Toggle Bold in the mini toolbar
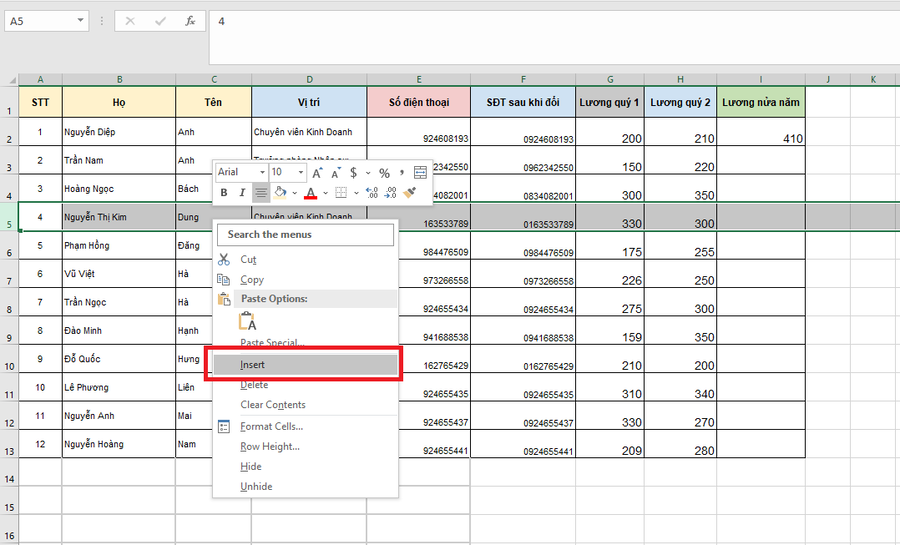The width and height of the screenshot is (900, 545). coord(224,193)
